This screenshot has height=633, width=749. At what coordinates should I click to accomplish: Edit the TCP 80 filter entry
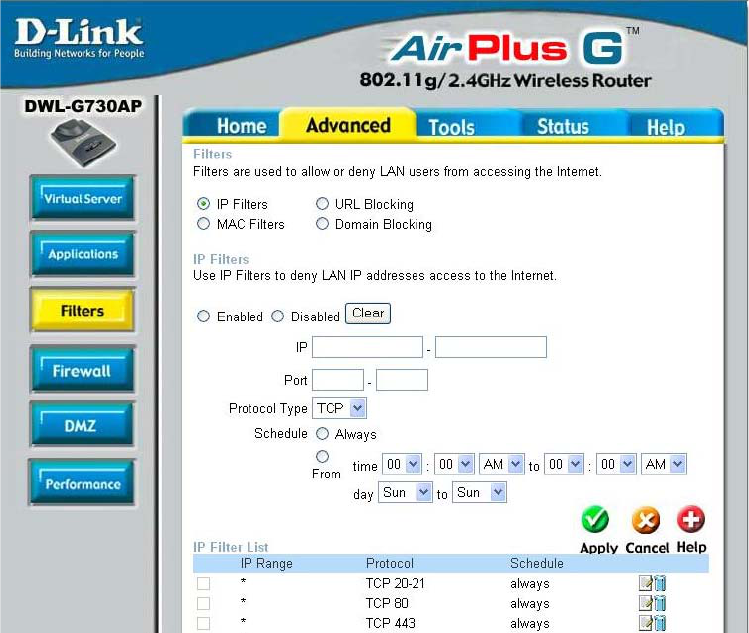tap(645, 603)
